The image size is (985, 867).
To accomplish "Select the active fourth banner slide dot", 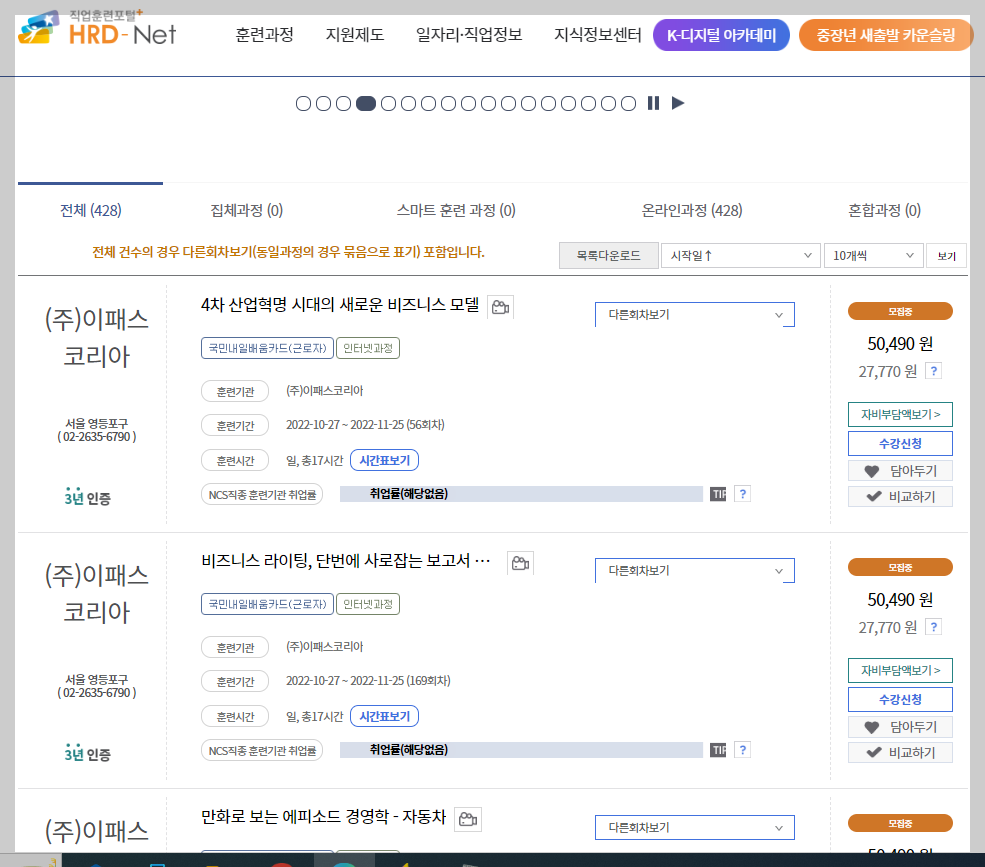I will point(366,104).
